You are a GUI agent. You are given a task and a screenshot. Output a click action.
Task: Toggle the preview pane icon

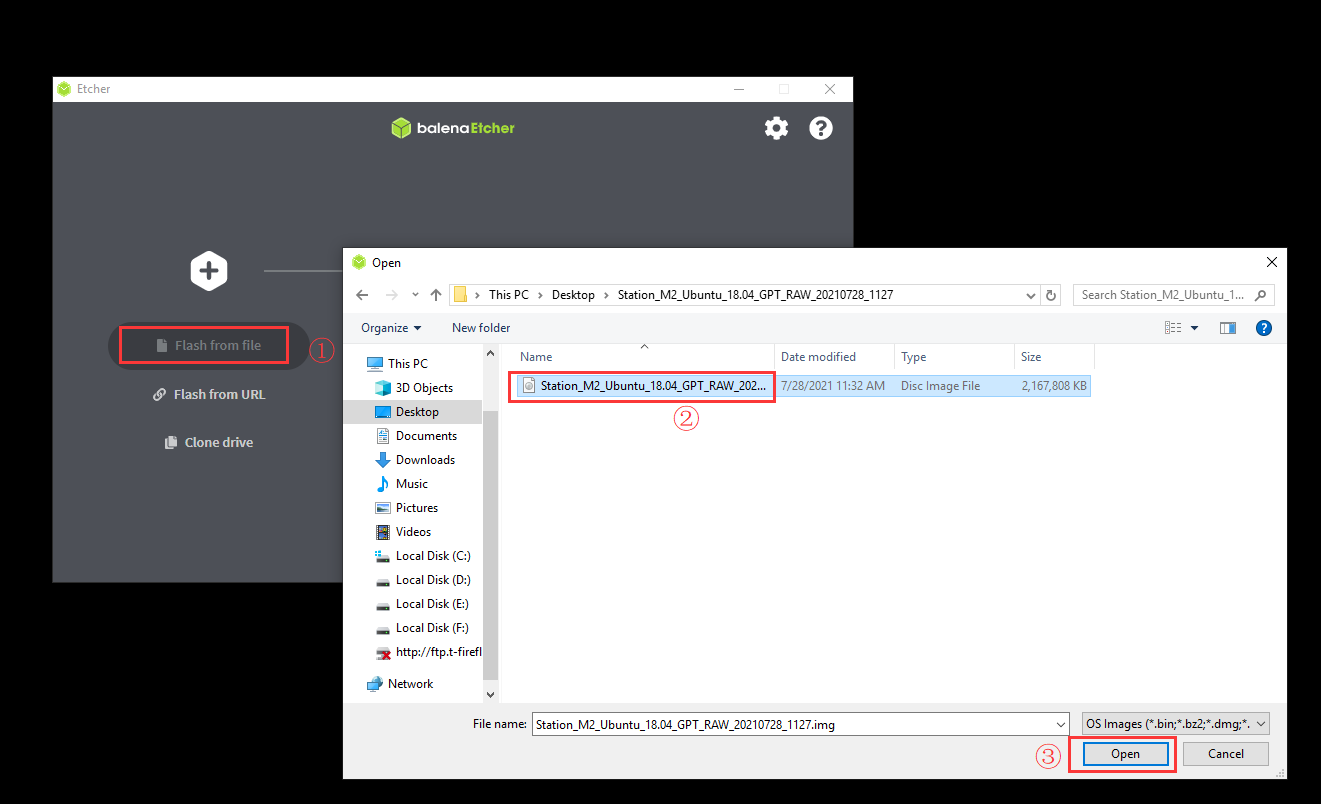pos(1228,328)
